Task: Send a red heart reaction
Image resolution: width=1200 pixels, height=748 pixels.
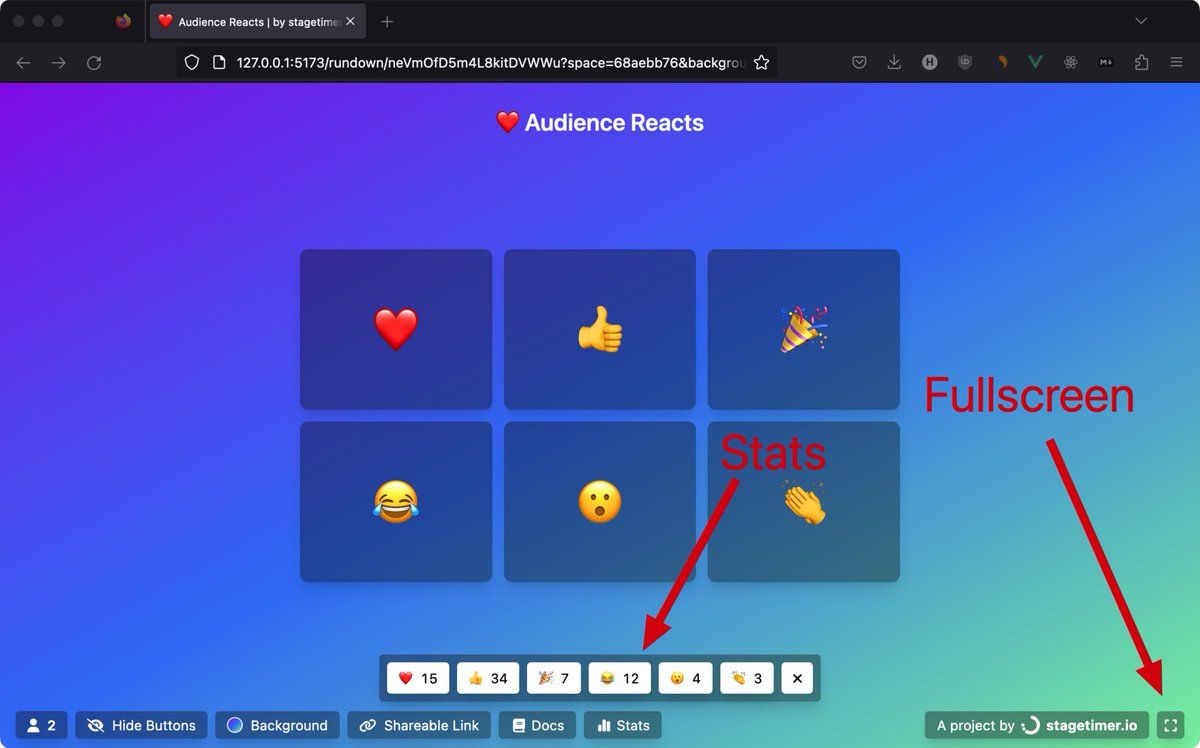Action: (396, 329)
